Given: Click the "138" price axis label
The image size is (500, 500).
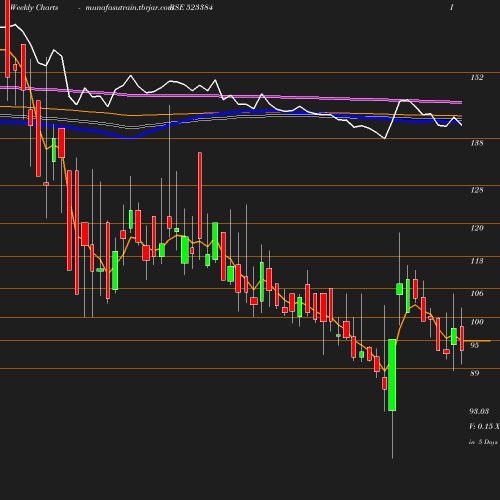Looking at the screenshot, I should [x=477, y=143].
